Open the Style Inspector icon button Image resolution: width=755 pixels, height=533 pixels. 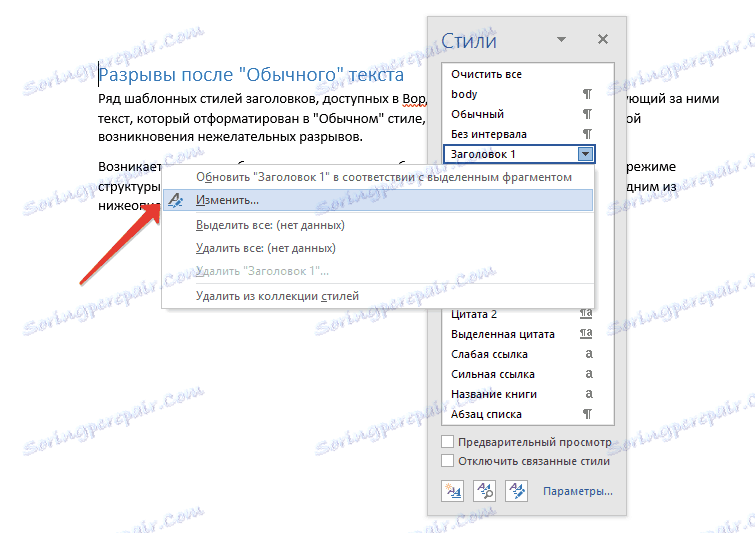click(485, 491)
